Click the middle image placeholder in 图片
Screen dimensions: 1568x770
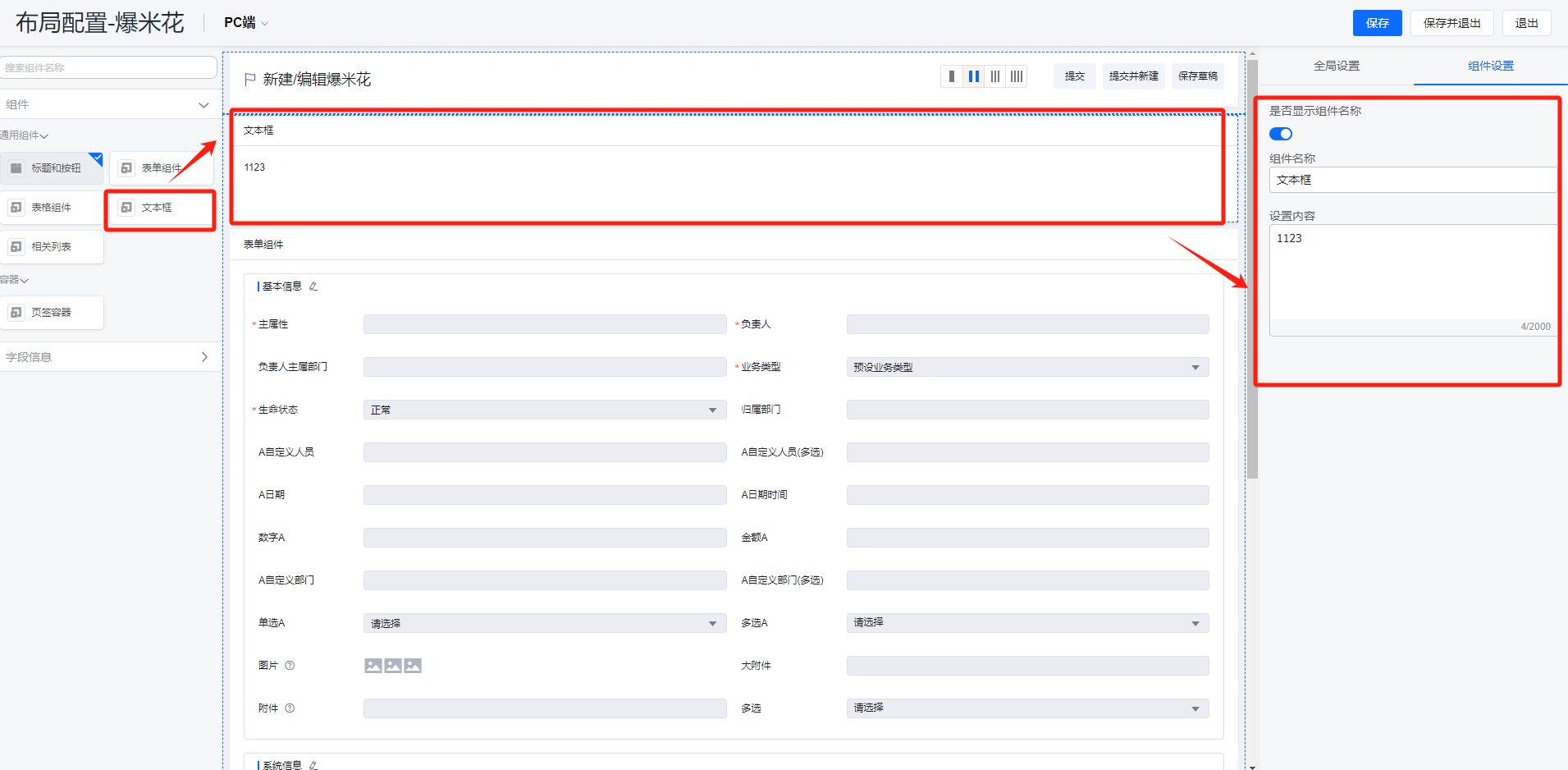(393, 666)
